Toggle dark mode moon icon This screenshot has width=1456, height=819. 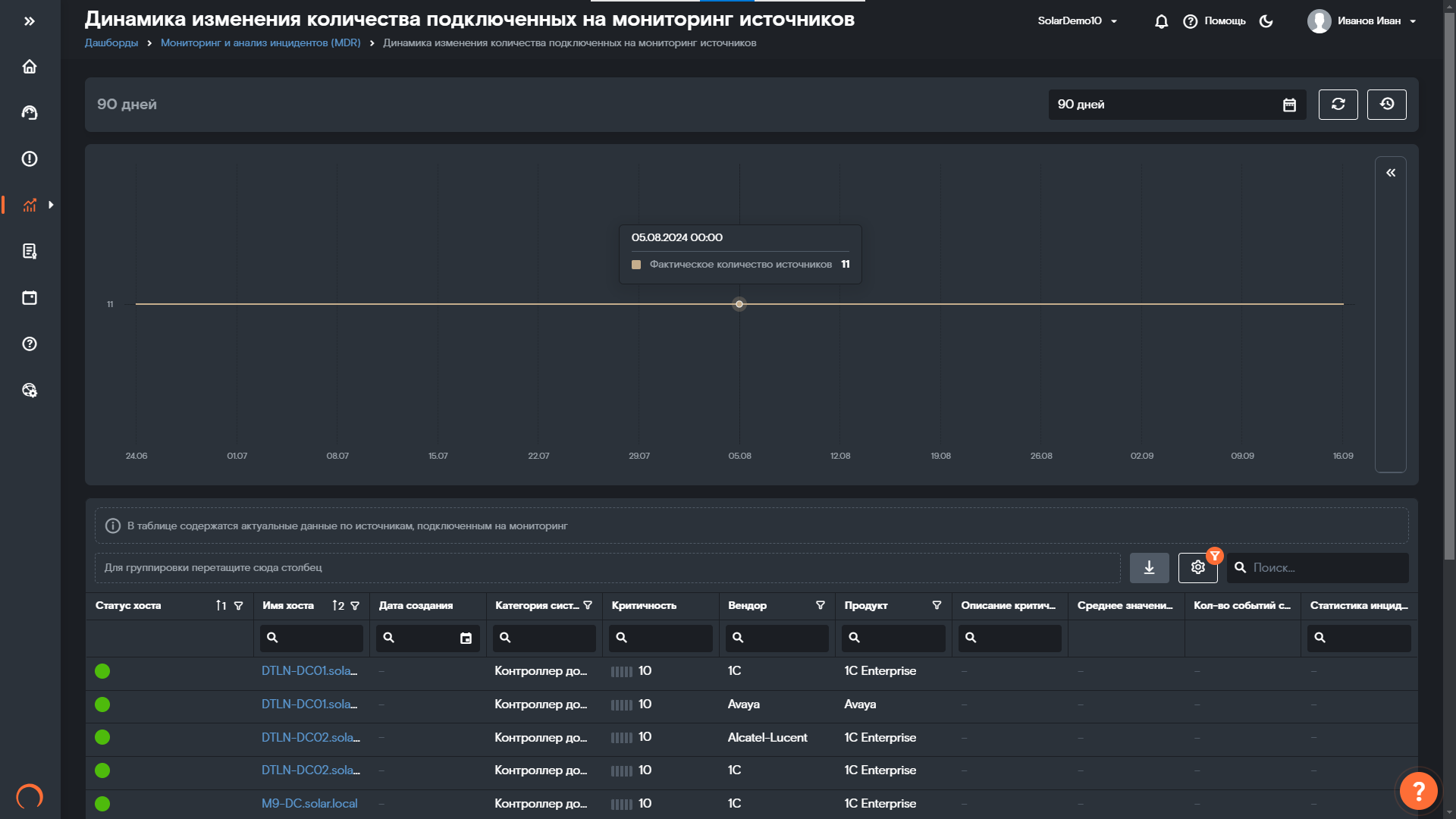click(x=1266, y=21)
